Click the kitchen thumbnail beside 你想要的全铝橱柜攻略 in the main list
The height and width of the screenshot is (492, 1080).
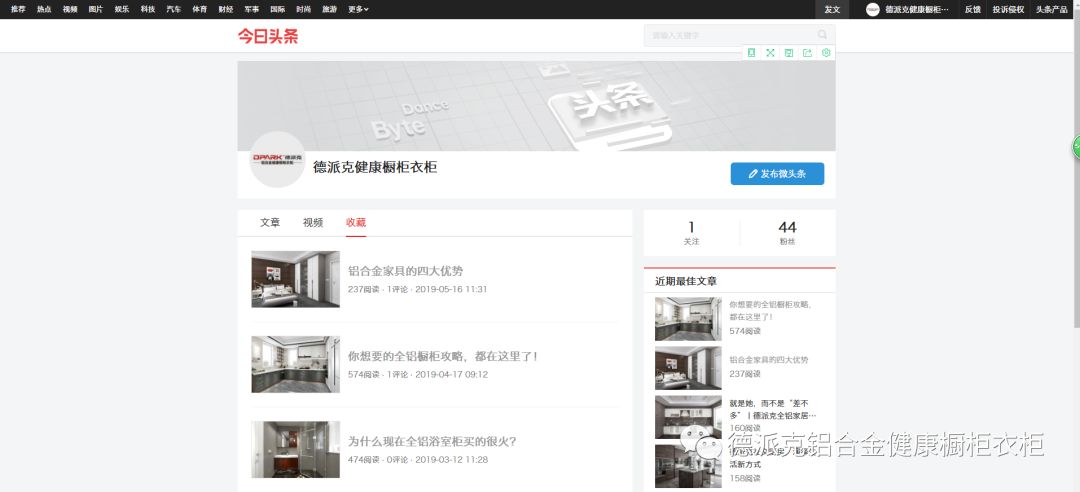click(295, 365)
